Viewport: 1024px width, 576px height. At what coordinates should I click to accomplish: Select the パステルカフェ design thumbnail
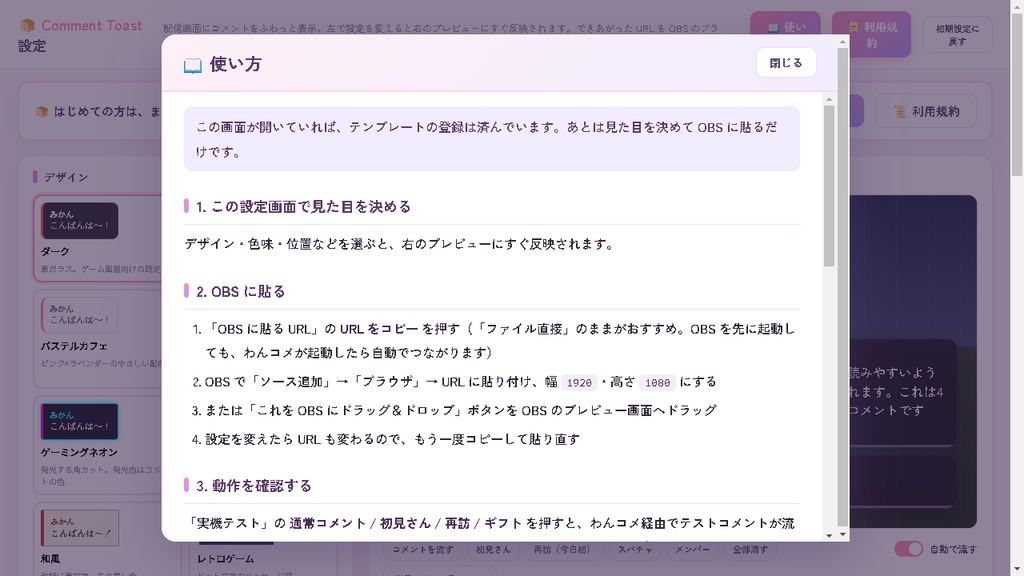click(x=80, y=315)
